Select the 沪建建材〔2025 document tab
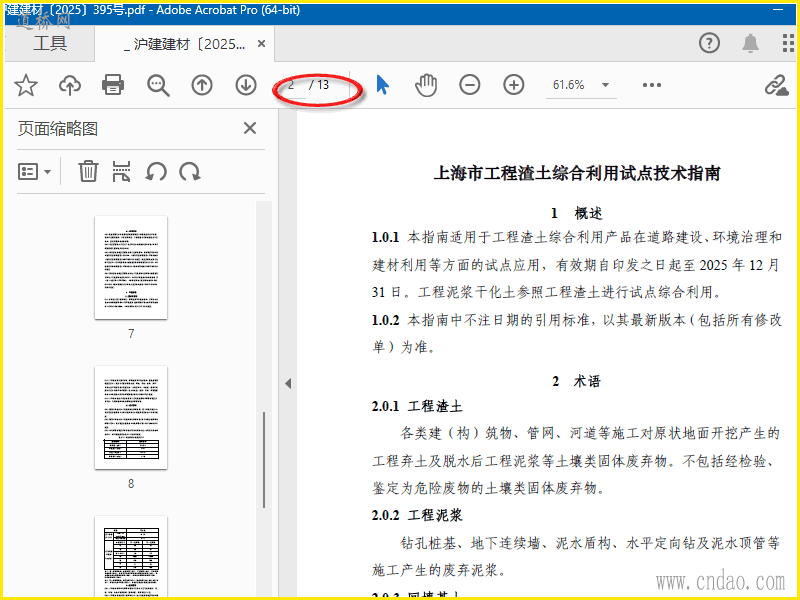This screenshot has height=600, width=800. coord(184,44)
